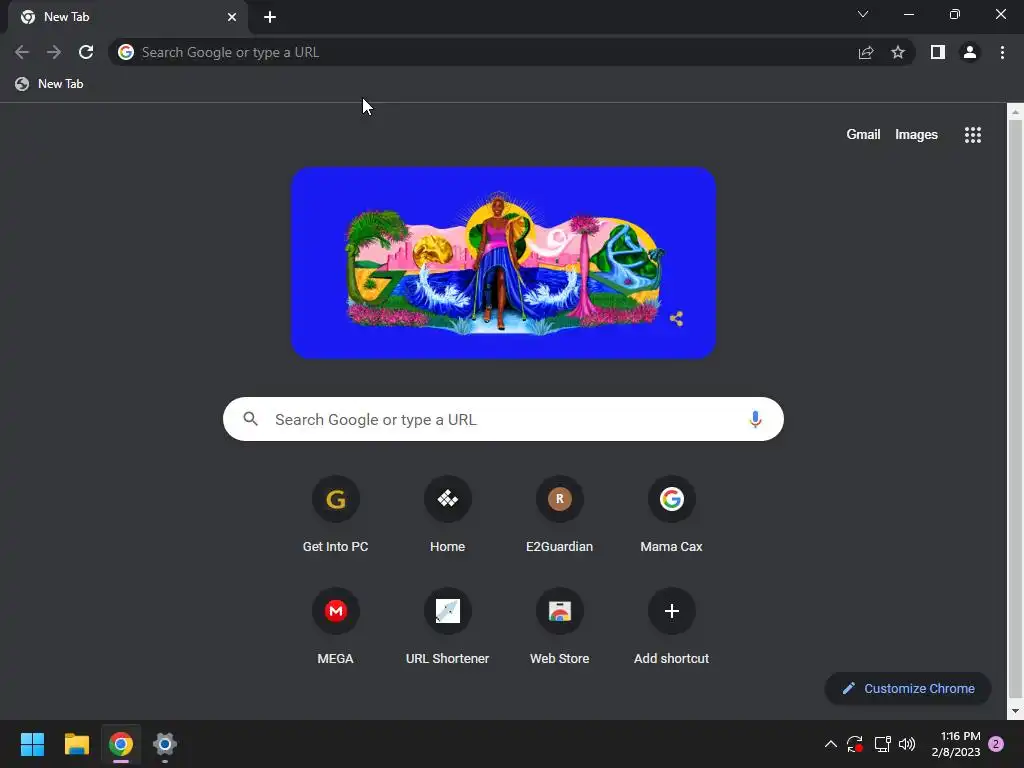This screenshot has width=1024, height=768.
Task: Click the Google icon in address bar
Action: pos(126,52)
